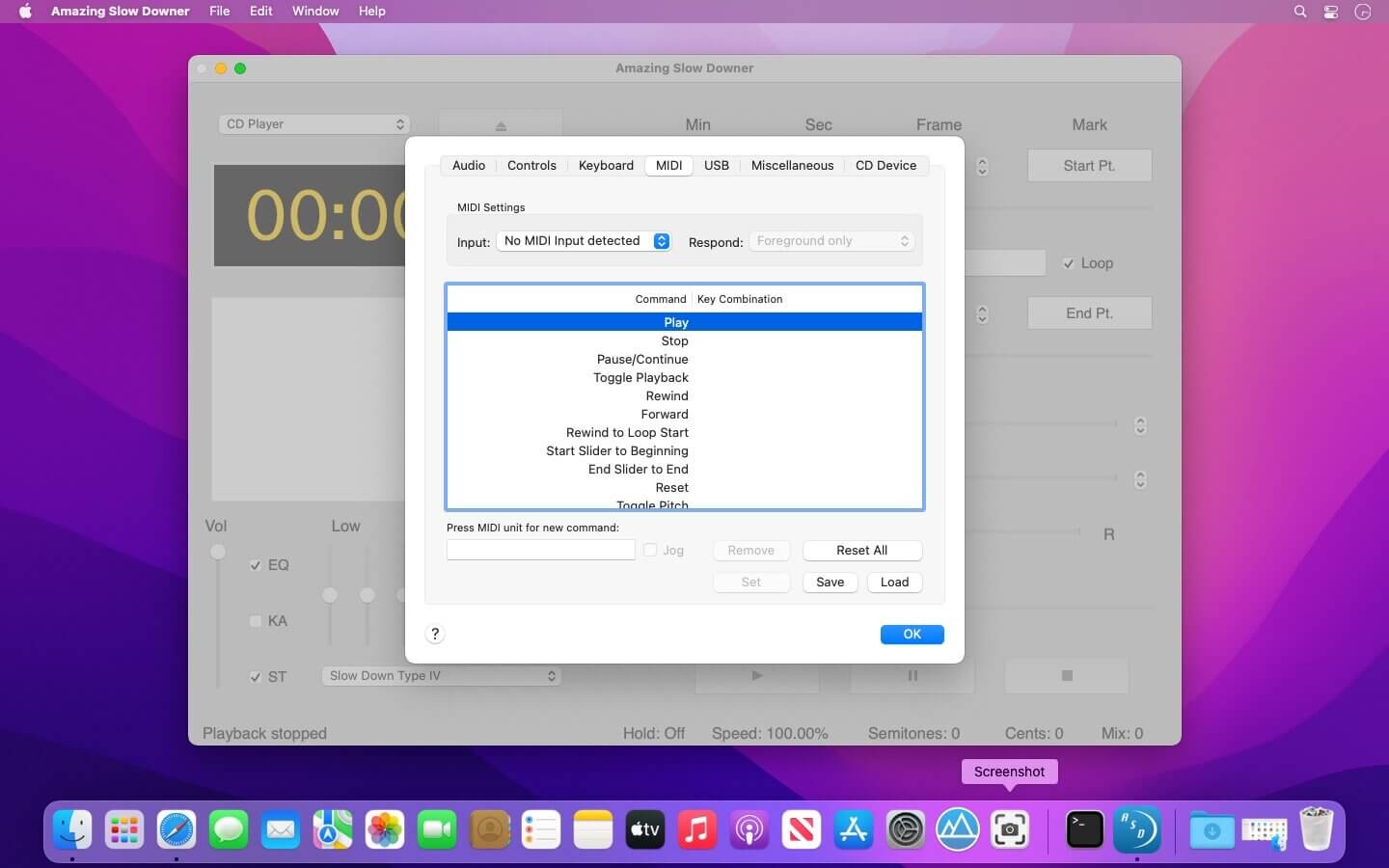Open Control Center in menu bar
The height and width of the screenshot is (868, 1389).
[1331, 12]
